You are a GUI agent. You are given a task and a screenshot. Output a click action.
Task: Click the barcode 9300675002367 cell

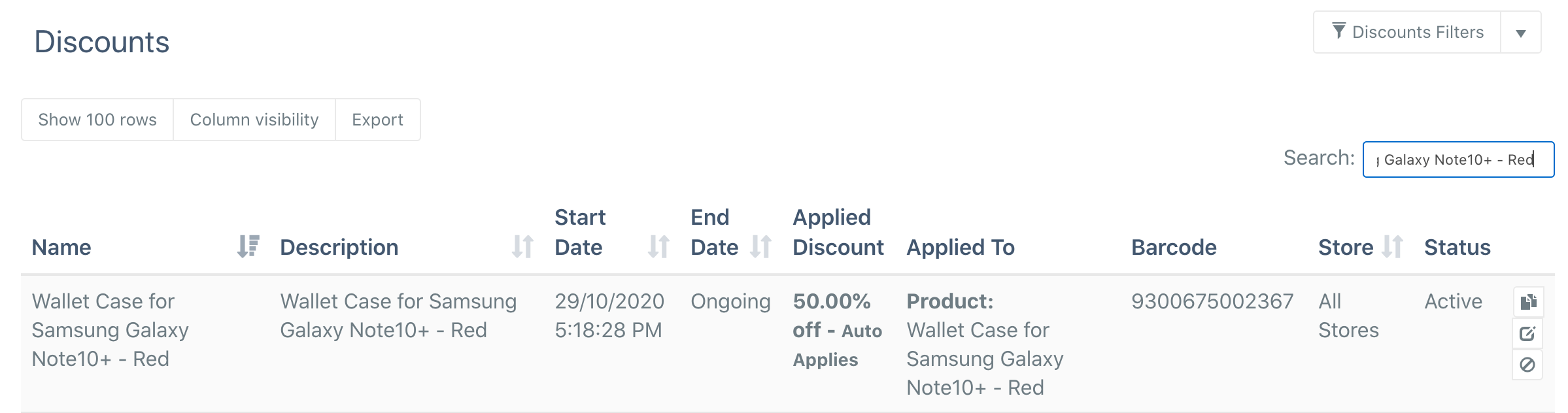(1212, 301)
